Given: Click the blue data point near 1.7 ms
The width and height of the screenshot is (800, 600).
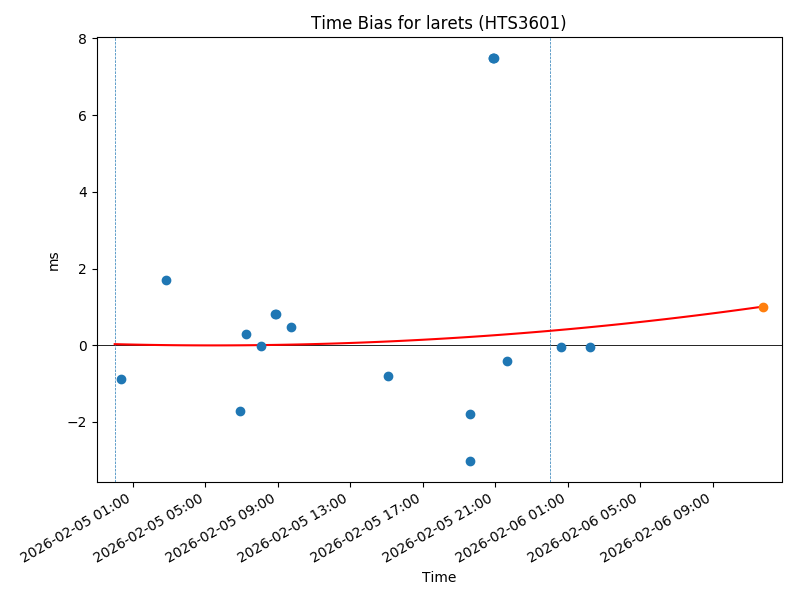Looking at the screenshot, I should (x=166, y=280).
